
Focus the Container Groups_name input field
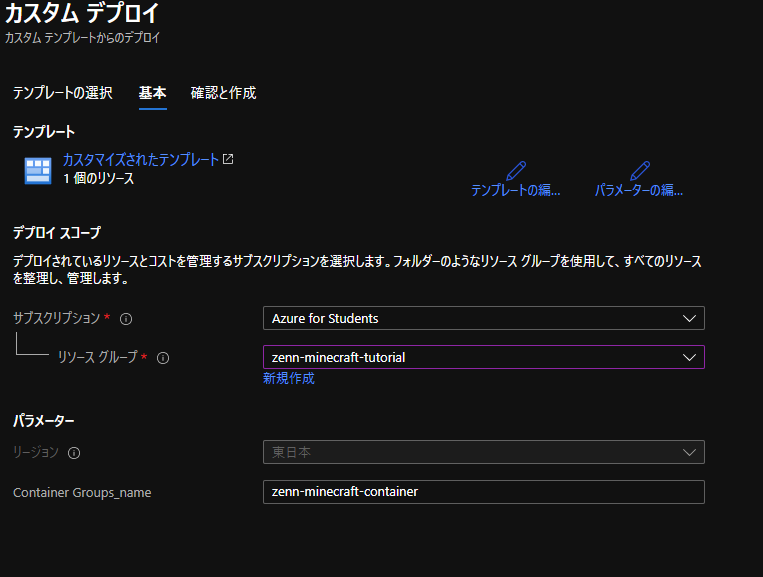(484, 492)
